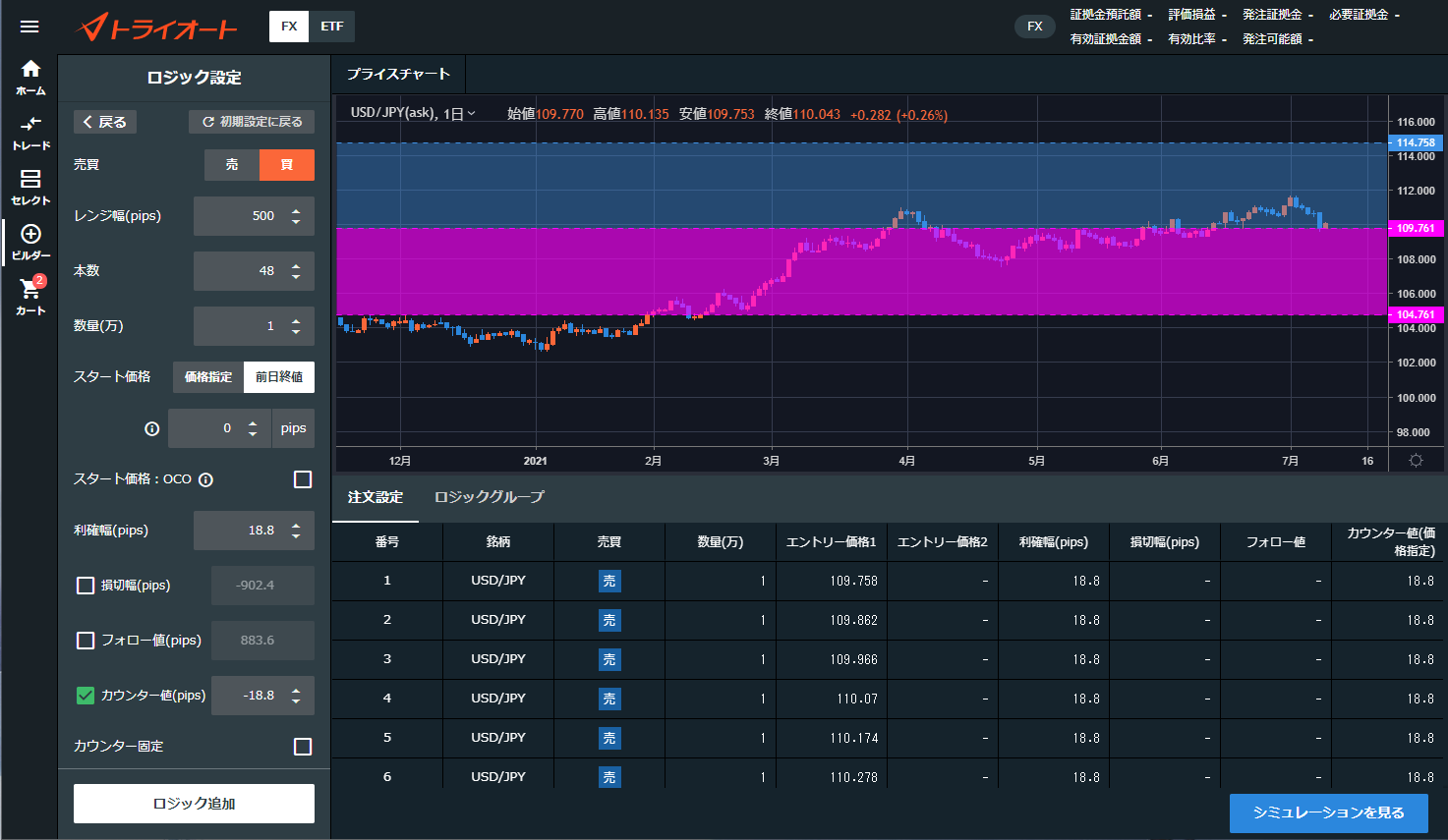Adjust レンジ幅 stepper arrows

[296, 216]
